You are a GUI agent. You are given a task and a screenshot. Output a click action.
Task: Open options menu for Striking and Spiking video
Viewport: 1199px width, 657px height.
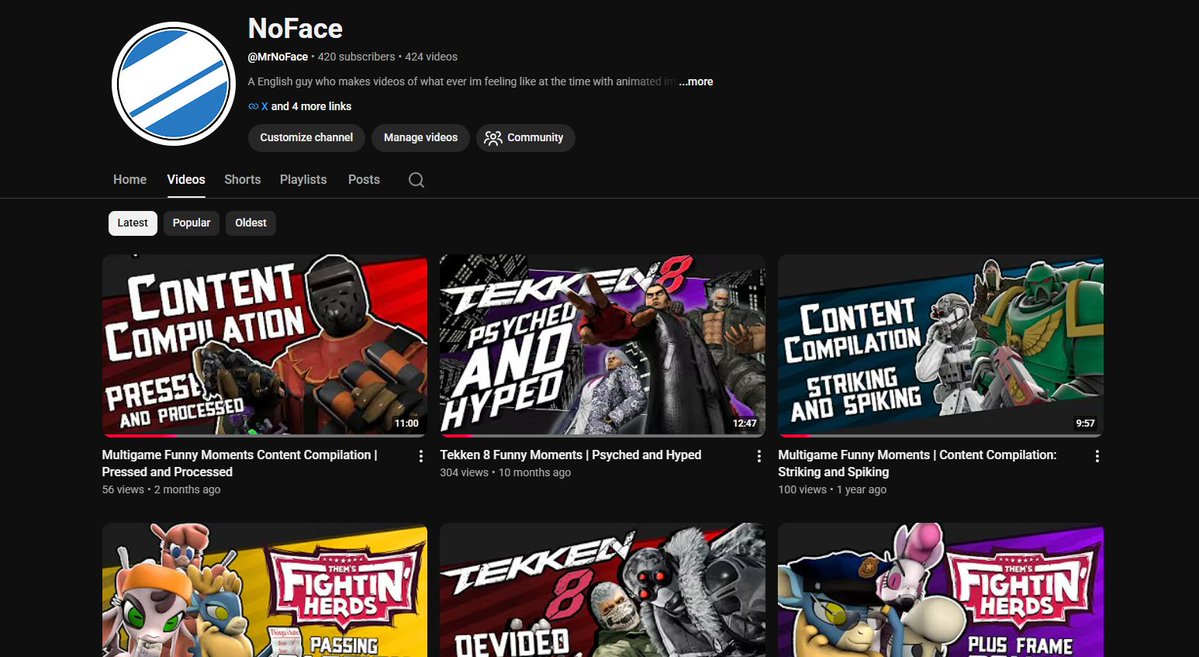[1097, 456]
